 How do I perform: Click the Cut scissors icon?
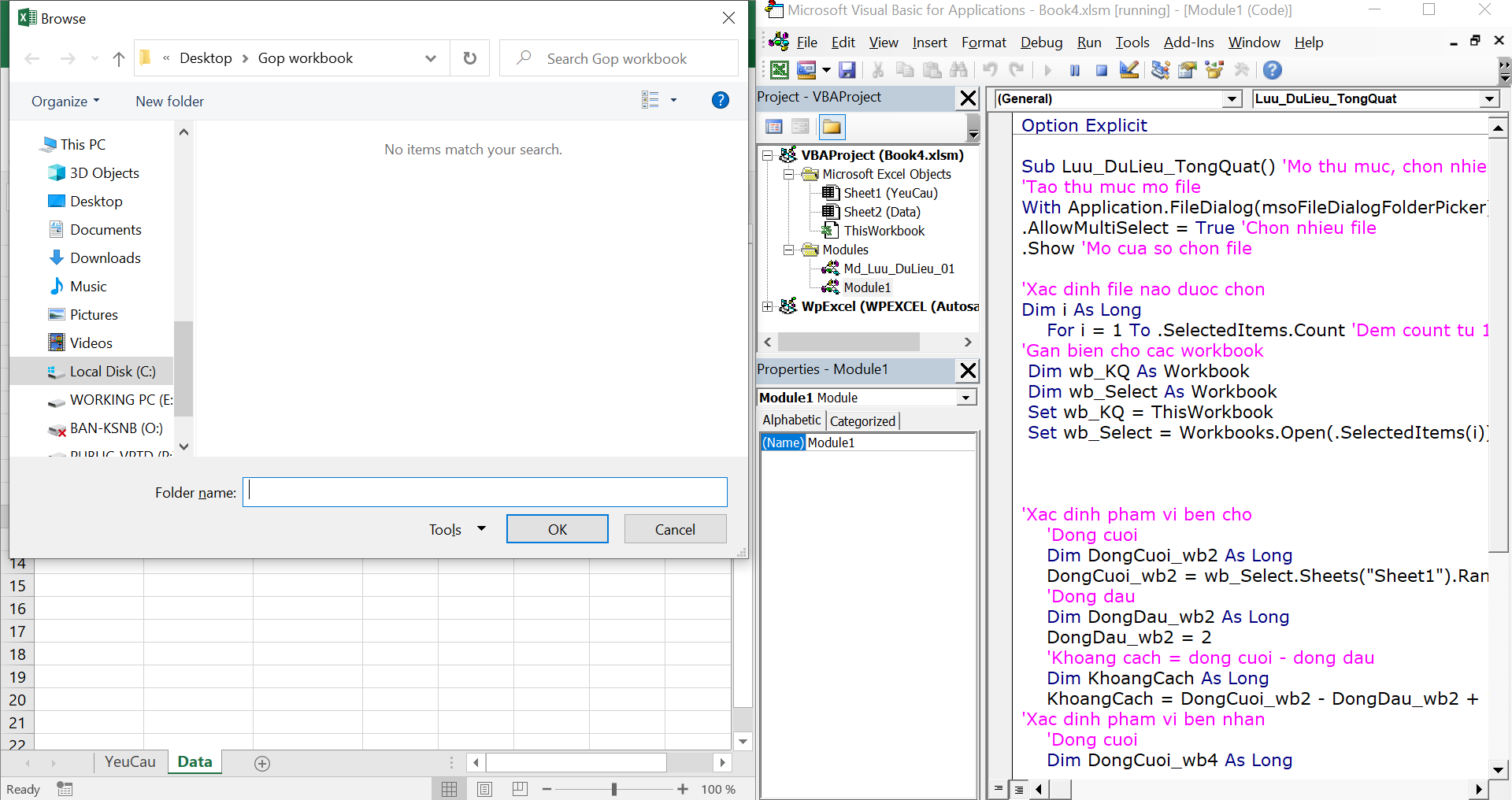(x=877, y=70)
